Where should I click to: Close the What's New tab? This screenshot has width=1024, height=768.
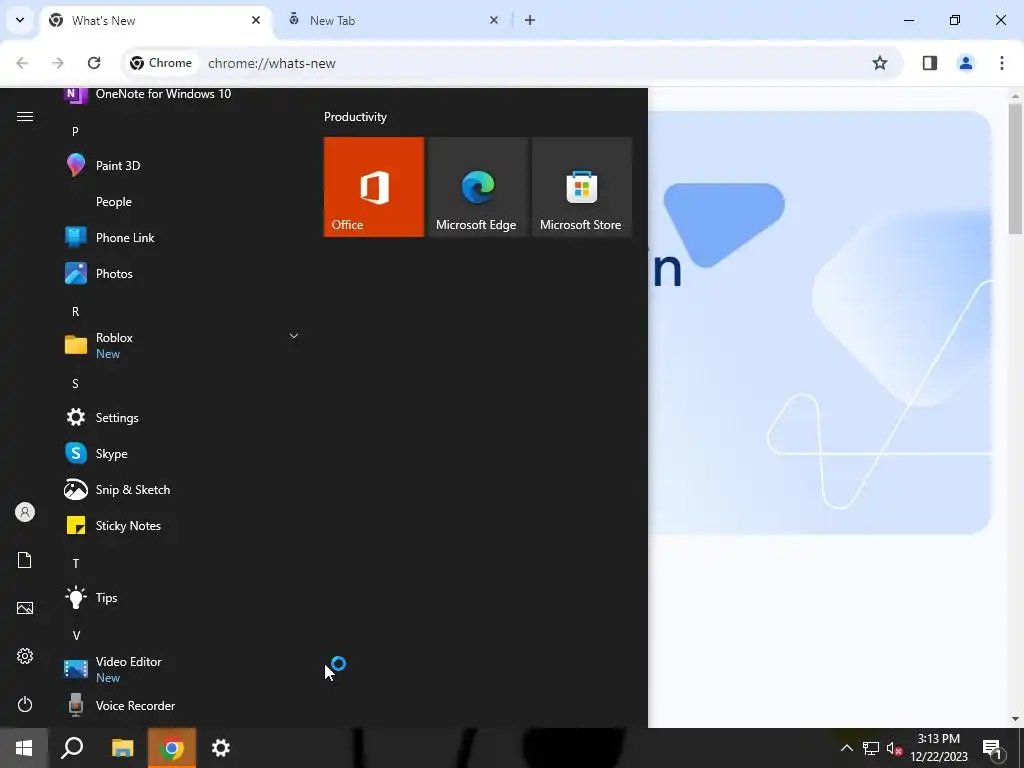coord(256,20)
